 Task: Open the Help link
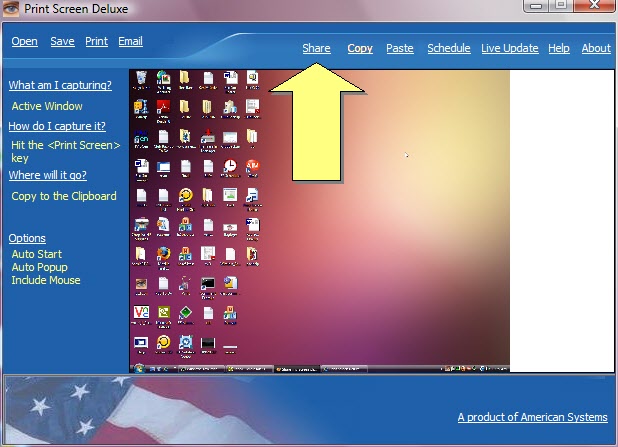(559, 48)
